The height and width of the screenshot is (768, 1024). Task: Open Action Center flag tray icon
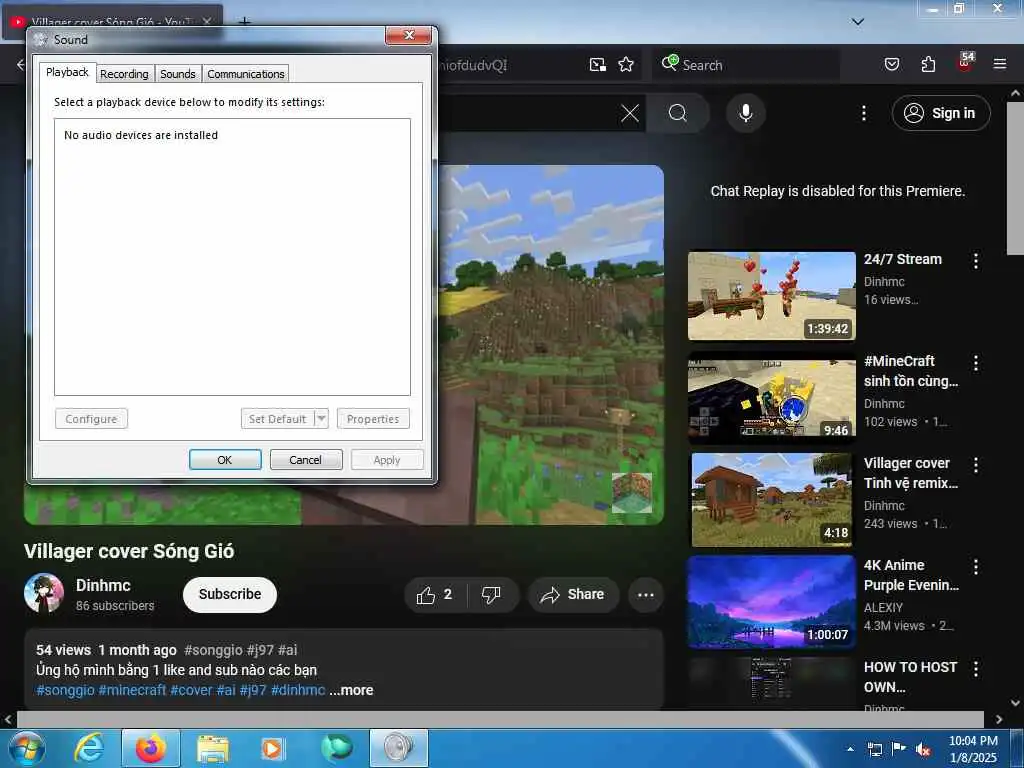(x=899, y=749)
